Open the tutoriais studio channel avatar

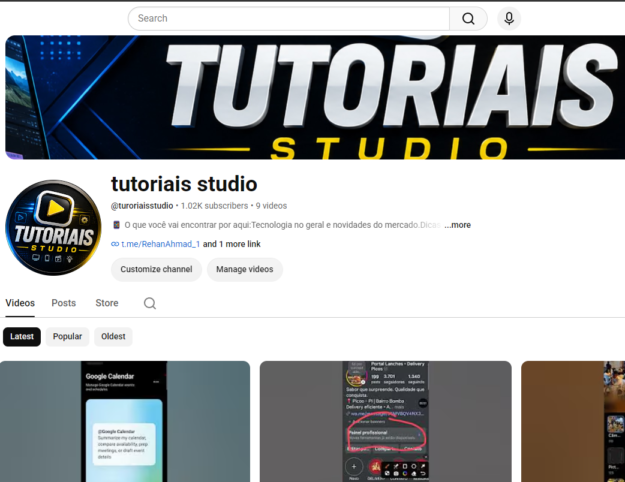coord(53,227)
